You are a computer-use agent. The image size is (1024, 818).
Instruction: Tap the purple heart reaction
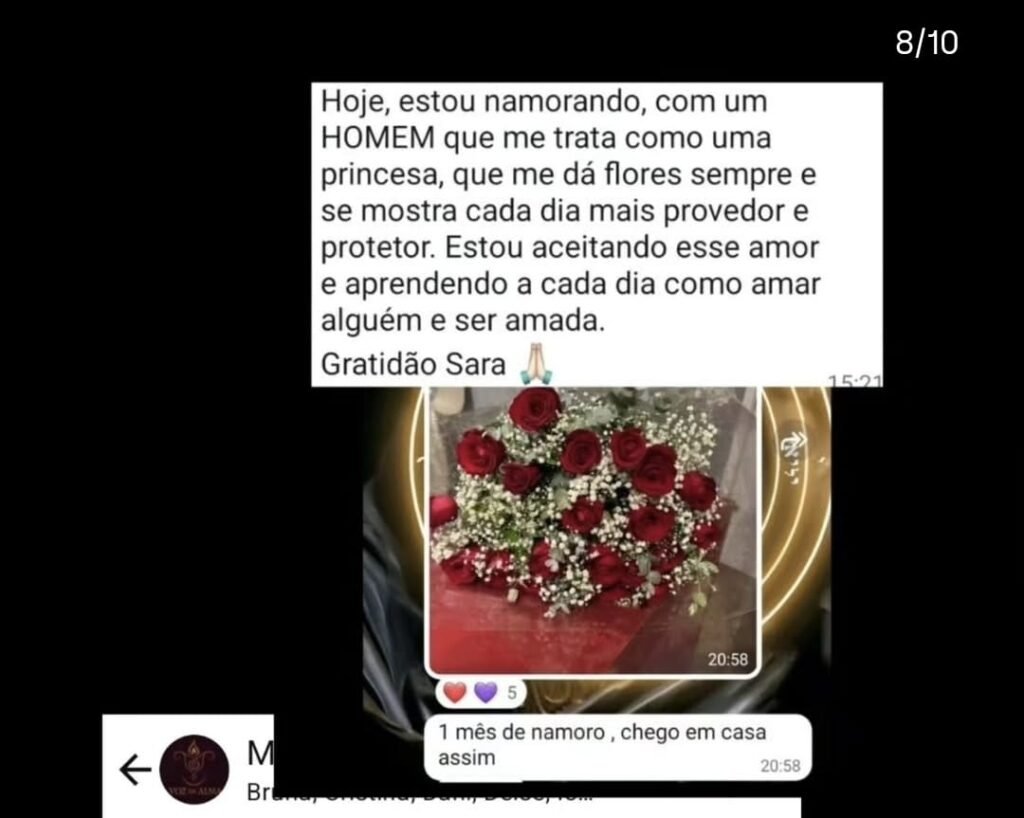point(485,692)
